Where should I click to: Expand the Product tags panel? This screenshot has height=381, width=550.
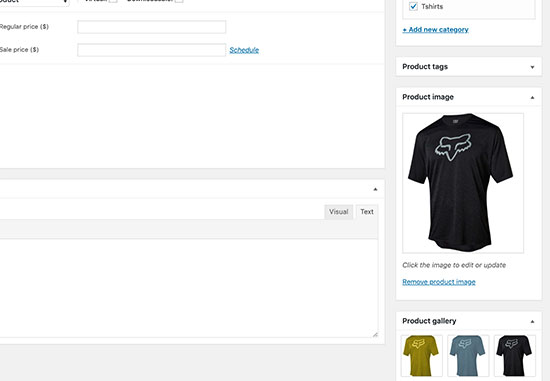click(x=532, y=67)
